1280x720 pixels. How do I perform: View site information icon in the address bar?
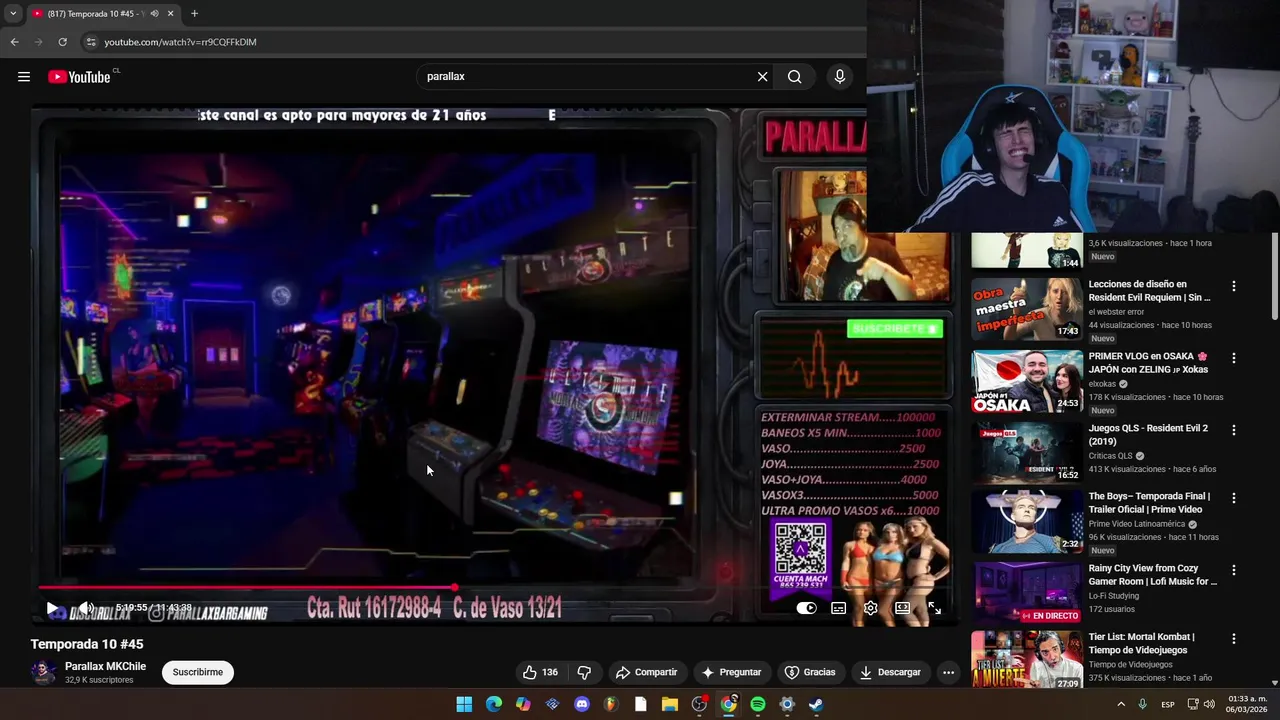pyautogui.click(x=91, y=42)
